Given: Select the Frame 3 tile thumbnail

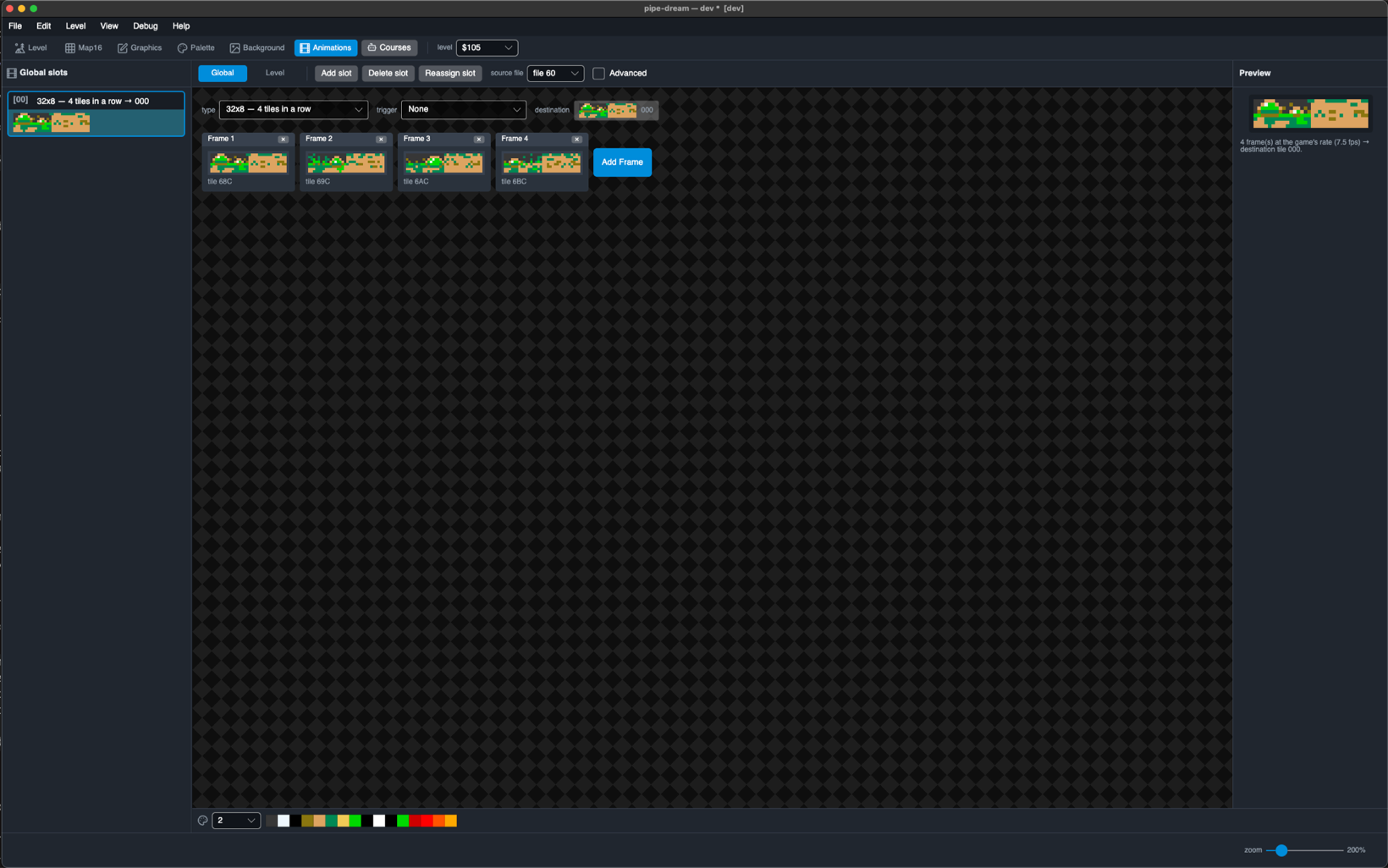Looking at the screenshot, I should pyautogui.click(x=443, y=162).
